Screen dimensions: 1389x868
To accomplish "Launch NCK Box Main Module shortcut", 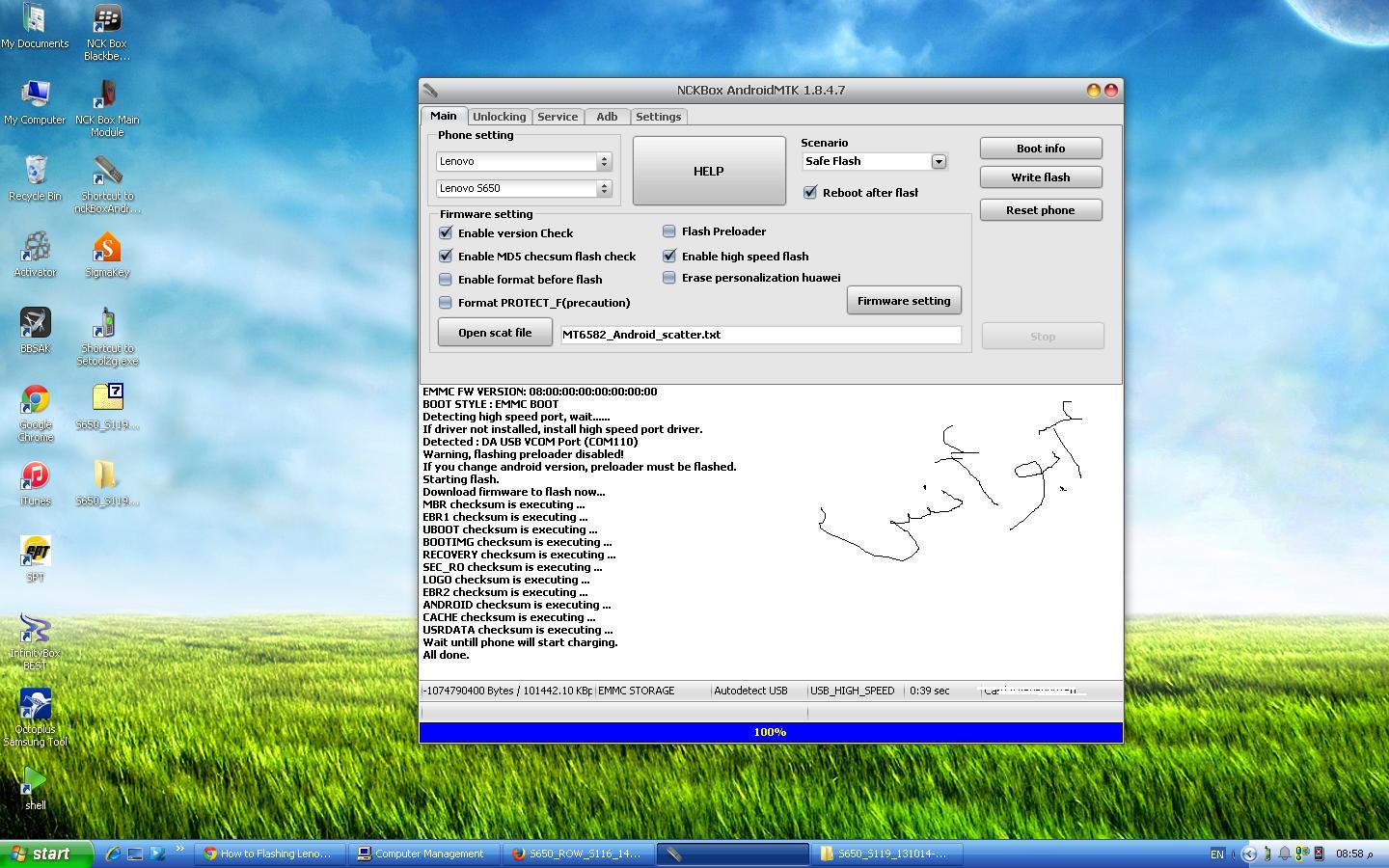I will pos(106,108).
